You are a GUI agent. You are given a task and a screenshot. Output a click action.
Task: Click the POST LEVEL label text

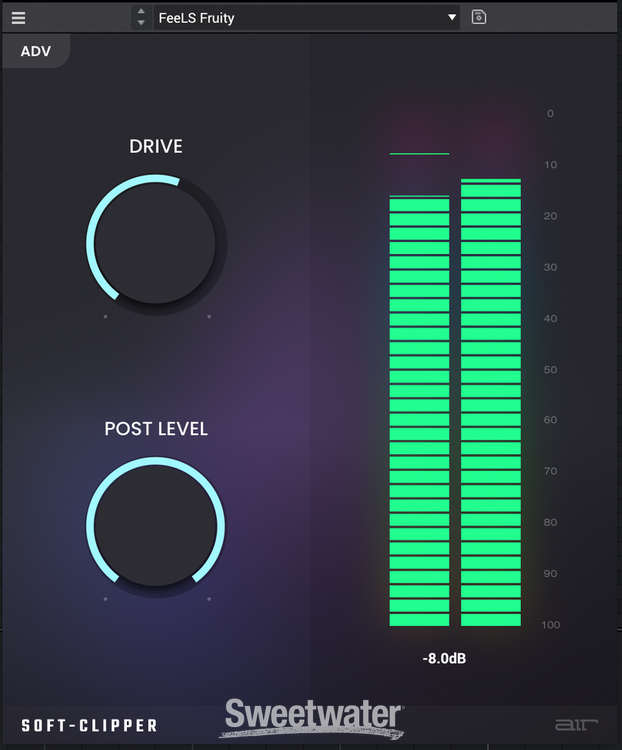pyautogui.click(x=156, y=429)
